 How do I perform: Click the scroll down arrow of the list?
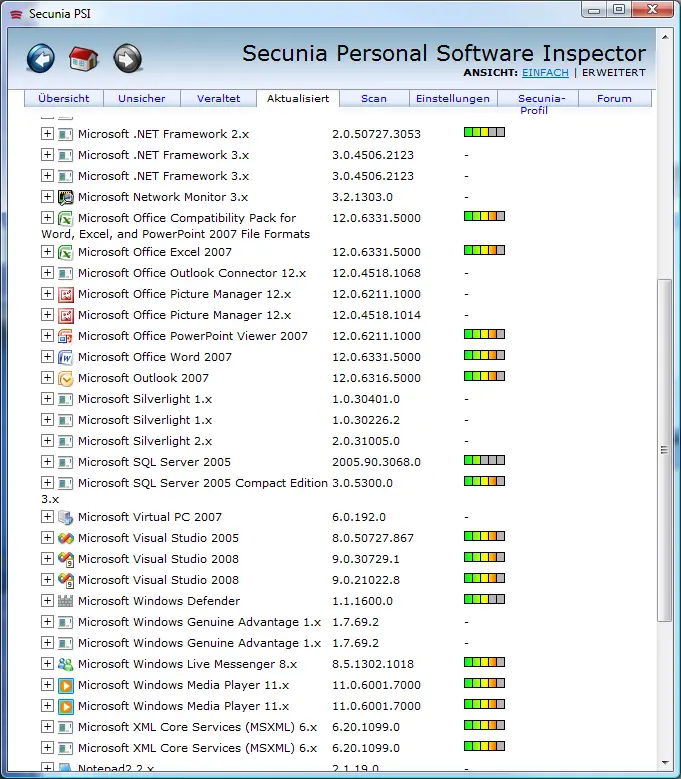(x=665, y=763)
